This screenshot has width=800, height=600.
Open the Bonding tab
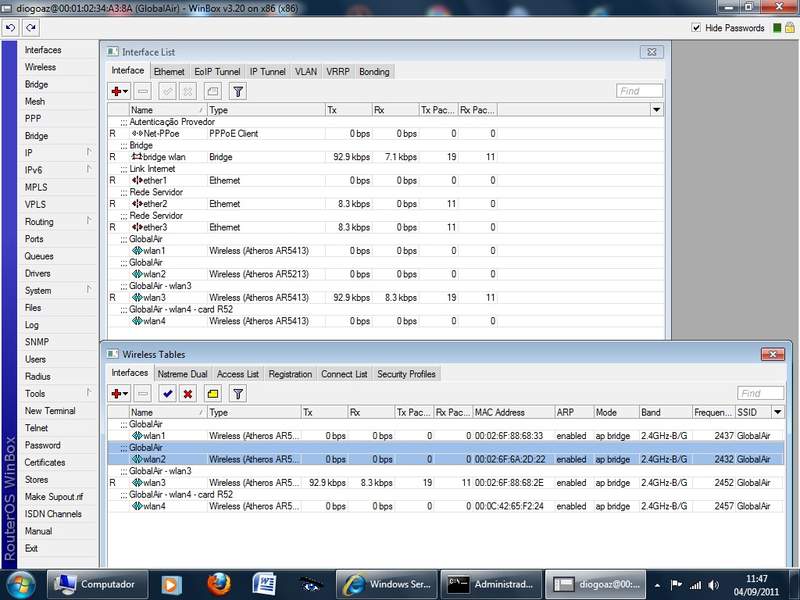tap(374, 71)
